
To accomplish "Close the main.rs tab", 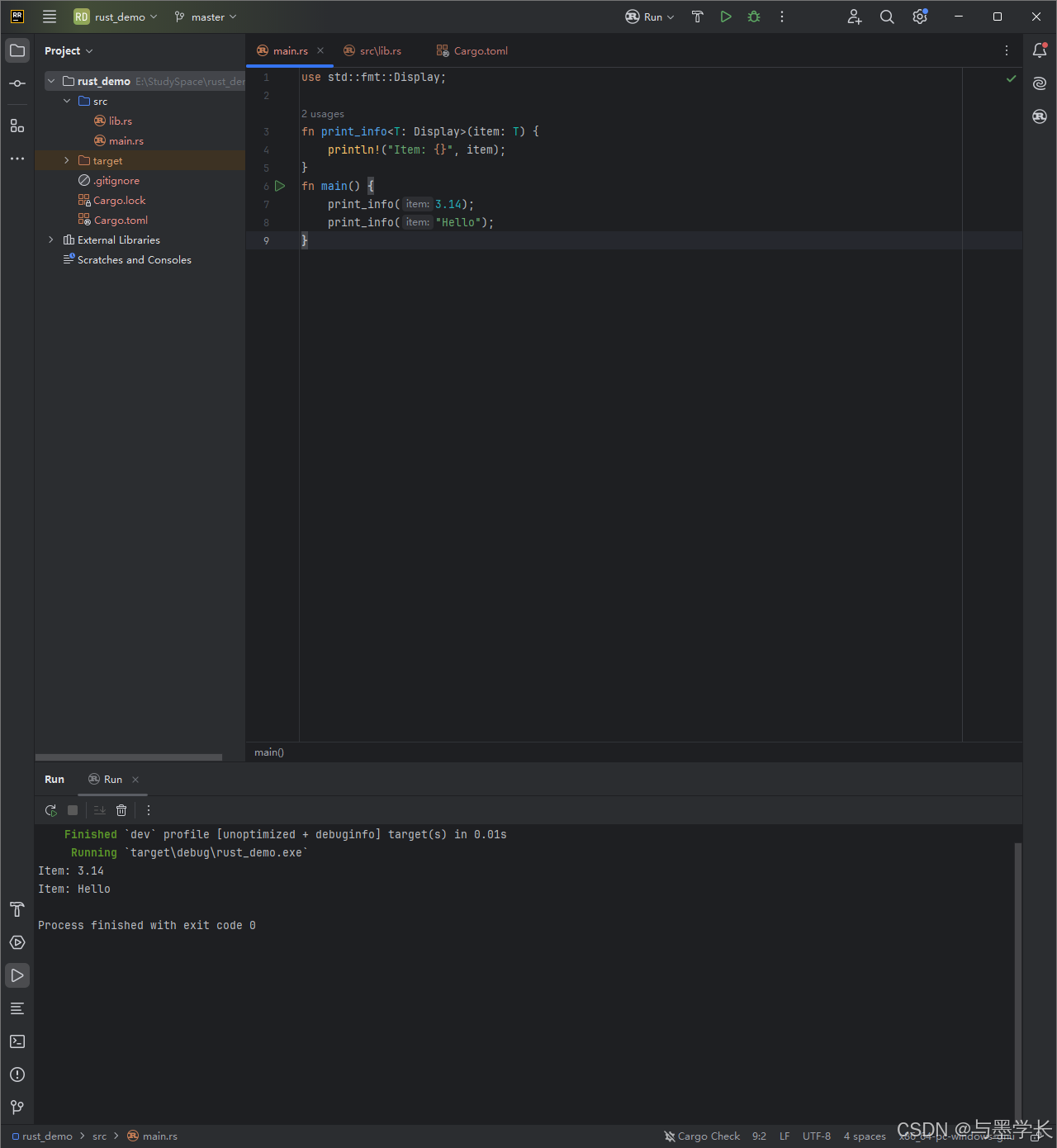I will point(320,50).
